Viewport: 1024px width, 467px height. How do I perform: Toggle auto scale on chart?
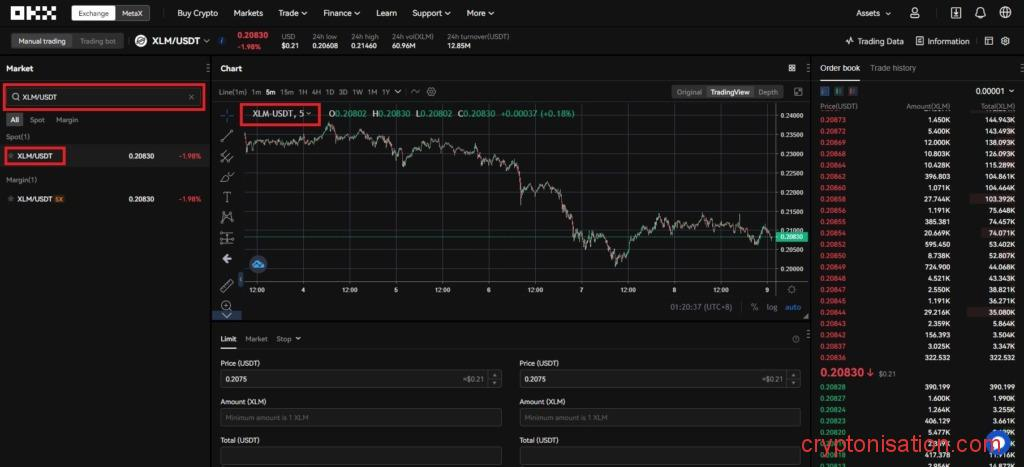[x=793, y=307]
